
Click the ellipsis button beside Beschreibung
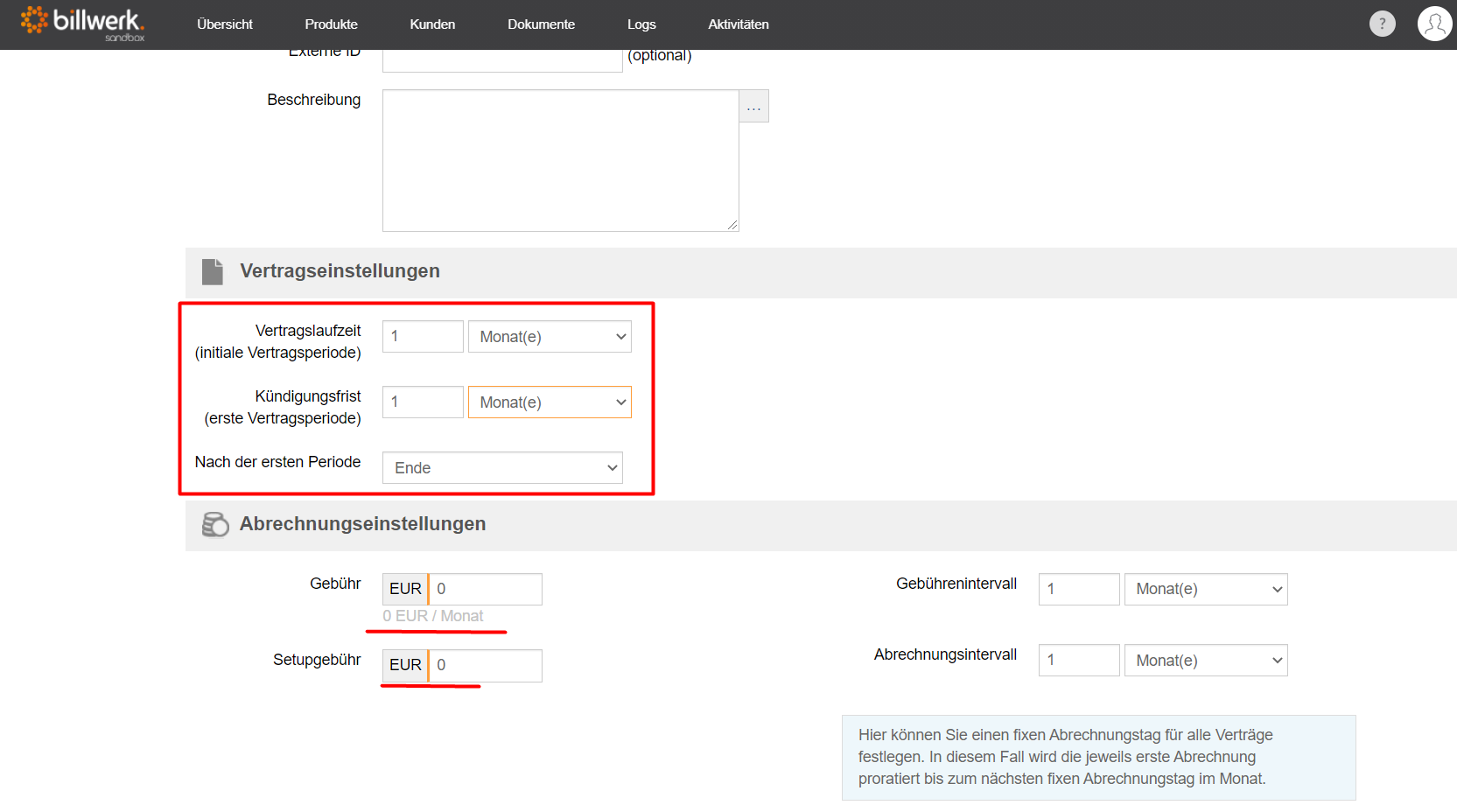tap(753, 106)
